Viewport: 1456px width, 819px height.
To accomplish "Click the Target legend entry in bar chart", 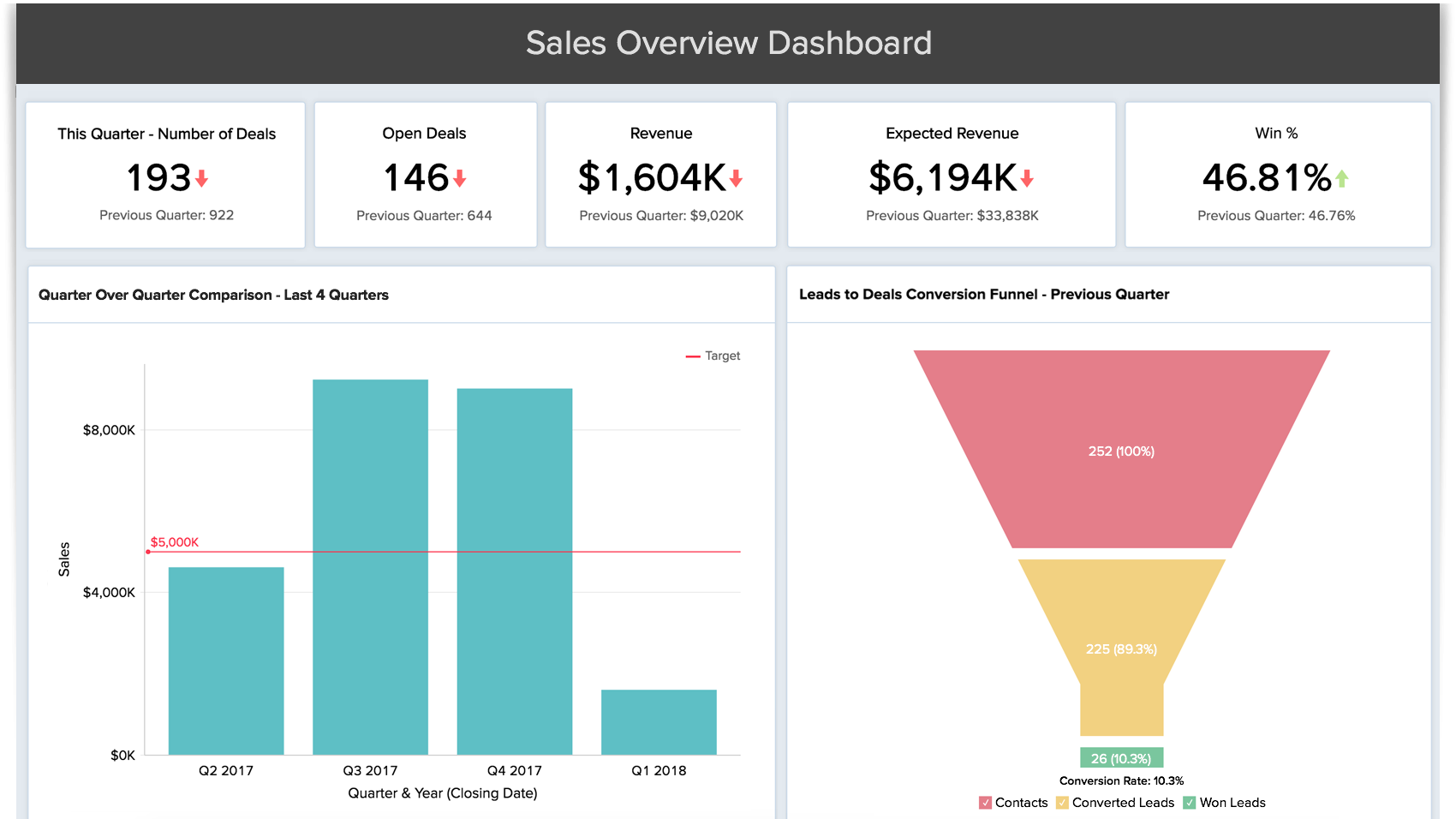I will [x=713, y=356].
